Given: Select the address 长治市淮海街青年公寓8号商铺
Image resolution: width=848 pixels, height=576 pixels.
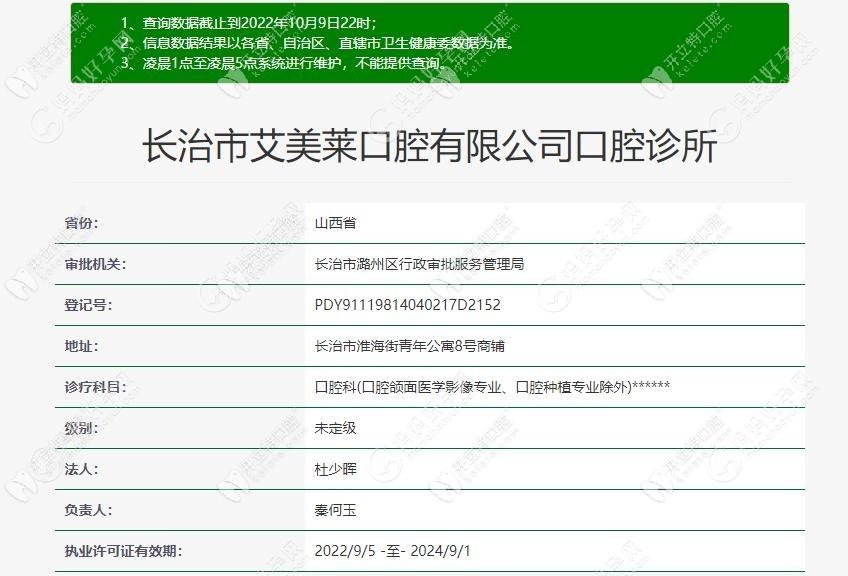Looking at the screenshot, I should [x=409, y=346].
